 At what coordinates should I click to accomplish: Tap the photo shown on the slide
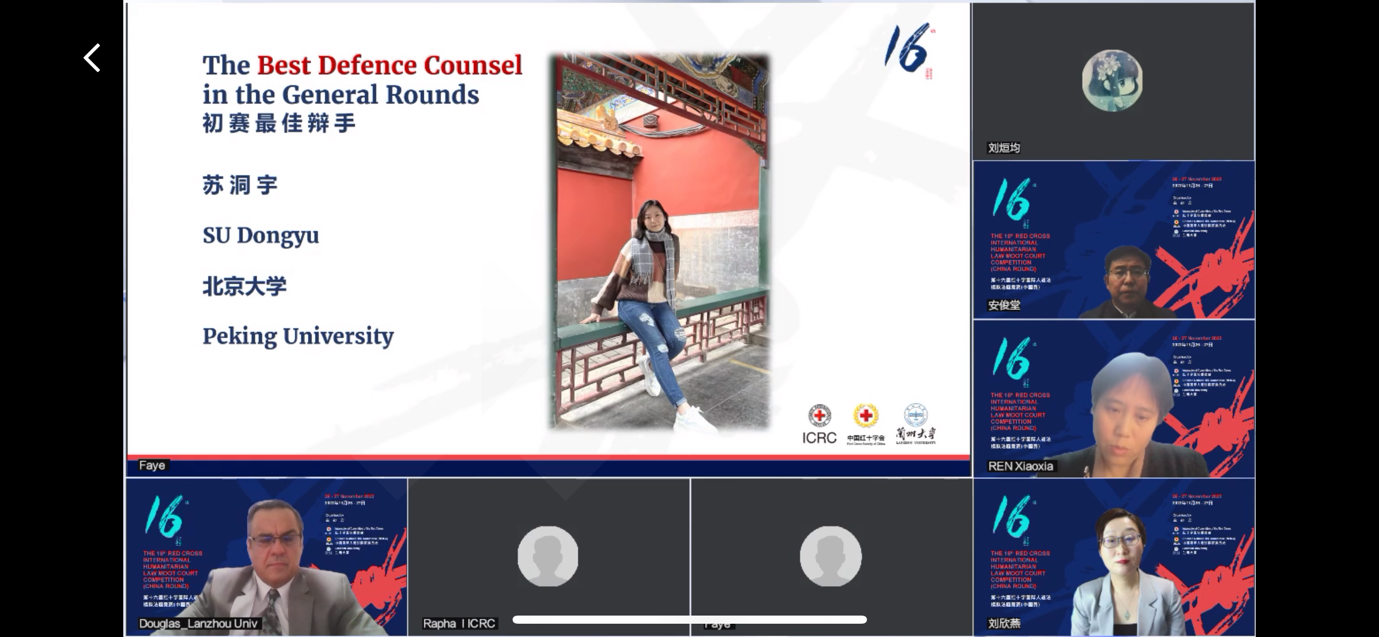click(662, 241)
